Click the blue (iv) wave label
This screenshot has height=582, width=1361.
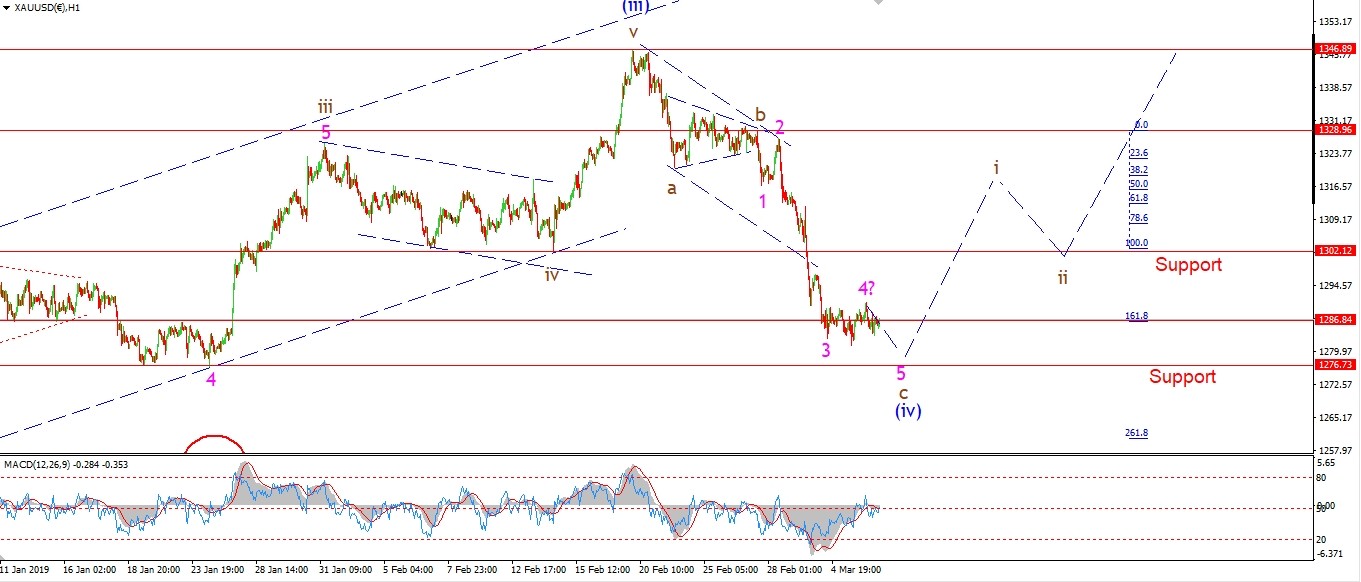point(908,410)
